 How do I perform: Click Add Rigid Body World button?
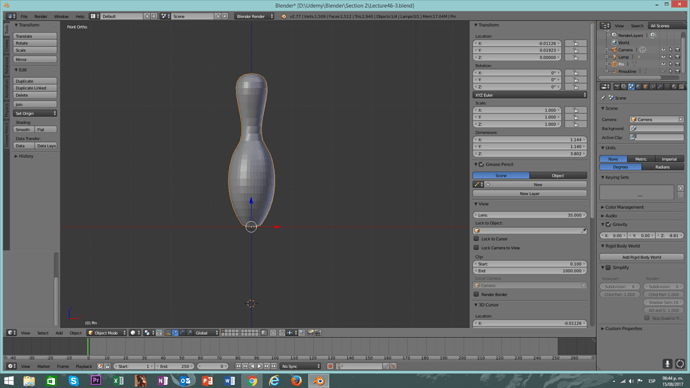642,257
